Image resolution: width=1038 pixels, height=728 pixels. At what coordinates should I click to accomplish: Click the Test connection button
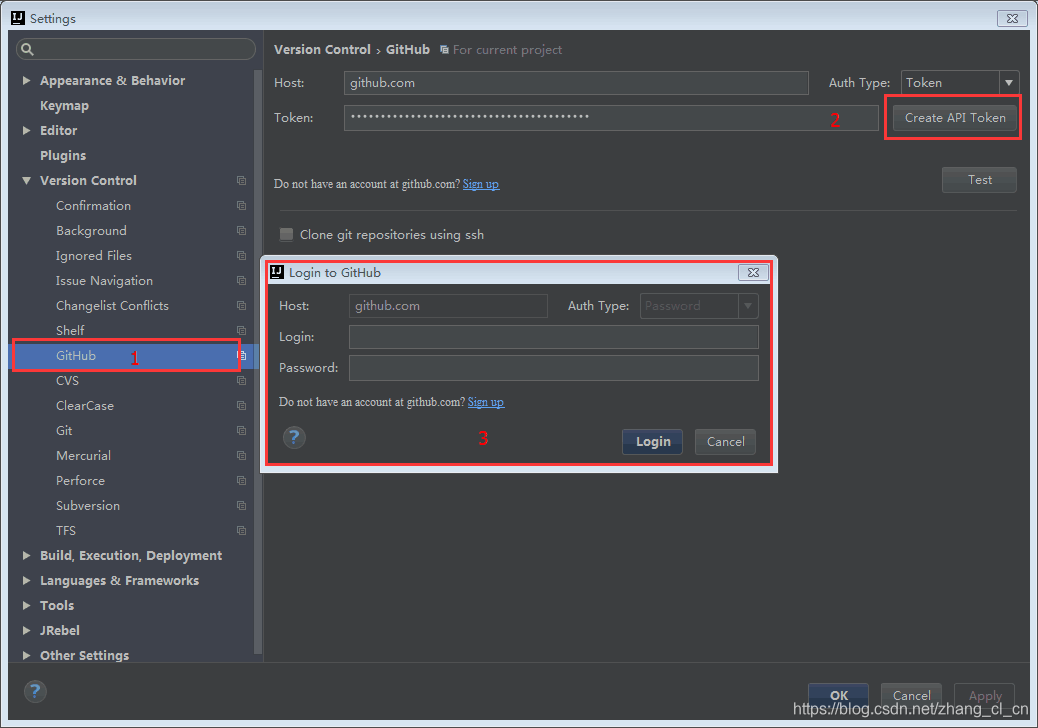pyautogui.click(x=979, y=180)
